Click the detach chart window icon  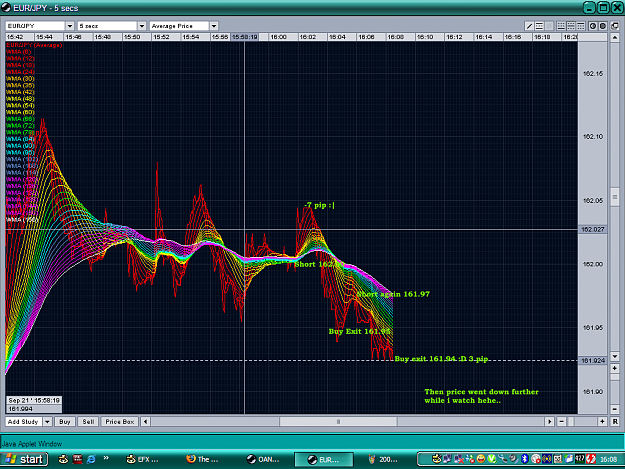click(x=615, y=26)
